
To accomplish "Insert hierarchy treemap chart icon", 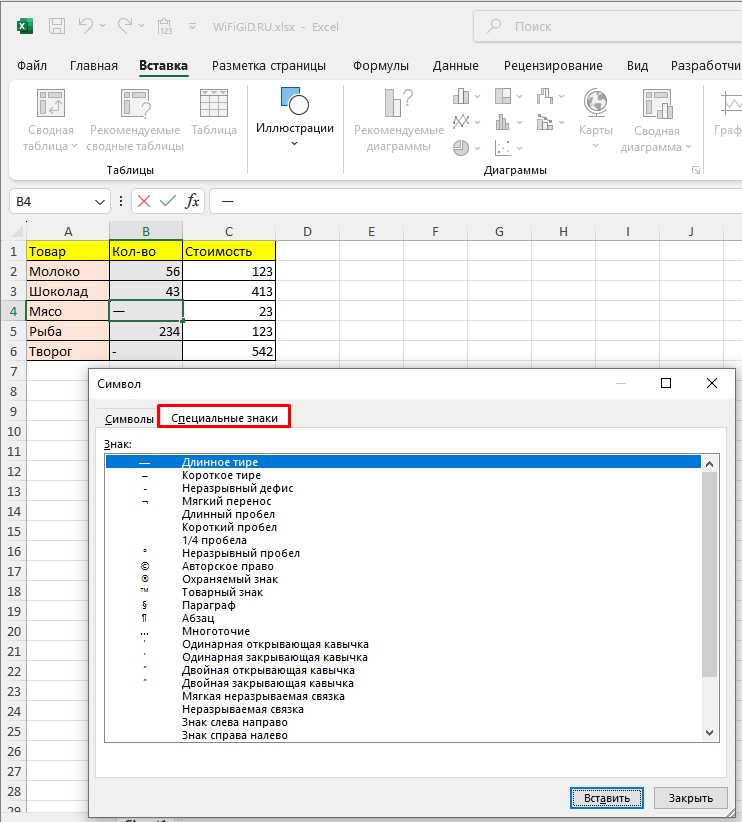I will pos(503,96).
